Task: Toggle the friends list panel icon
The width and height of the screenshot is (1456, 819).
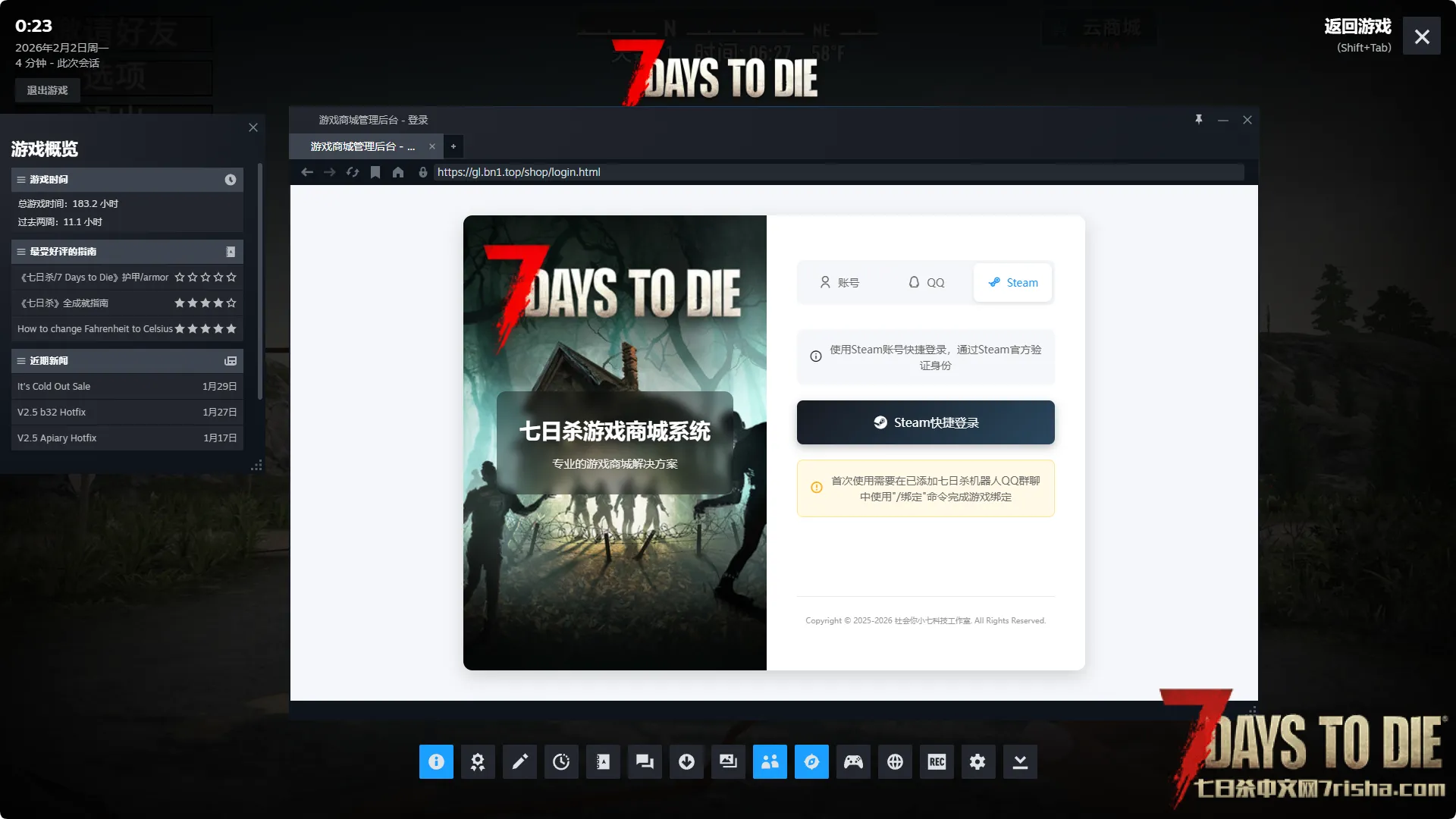Action: point(770,761)
